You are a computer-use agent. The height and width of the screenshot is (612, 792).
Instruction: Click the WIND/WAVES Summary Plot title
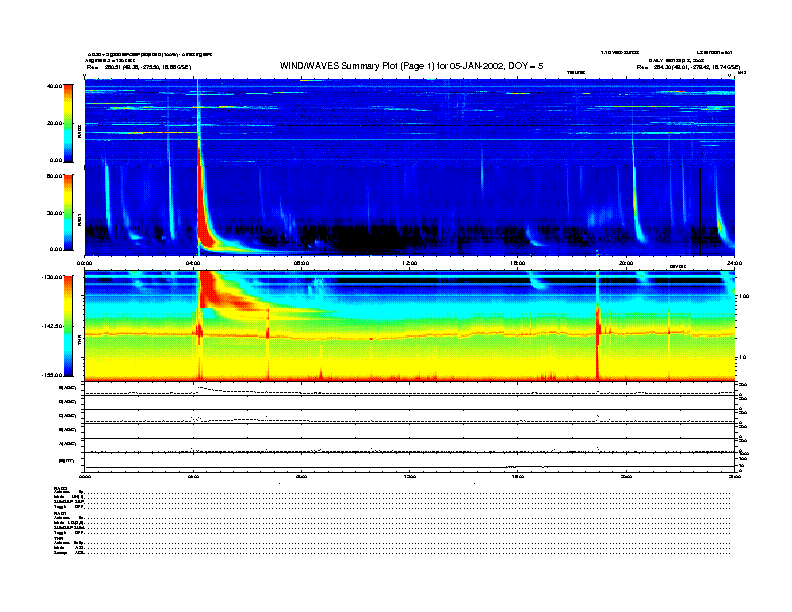click(411, 66)
